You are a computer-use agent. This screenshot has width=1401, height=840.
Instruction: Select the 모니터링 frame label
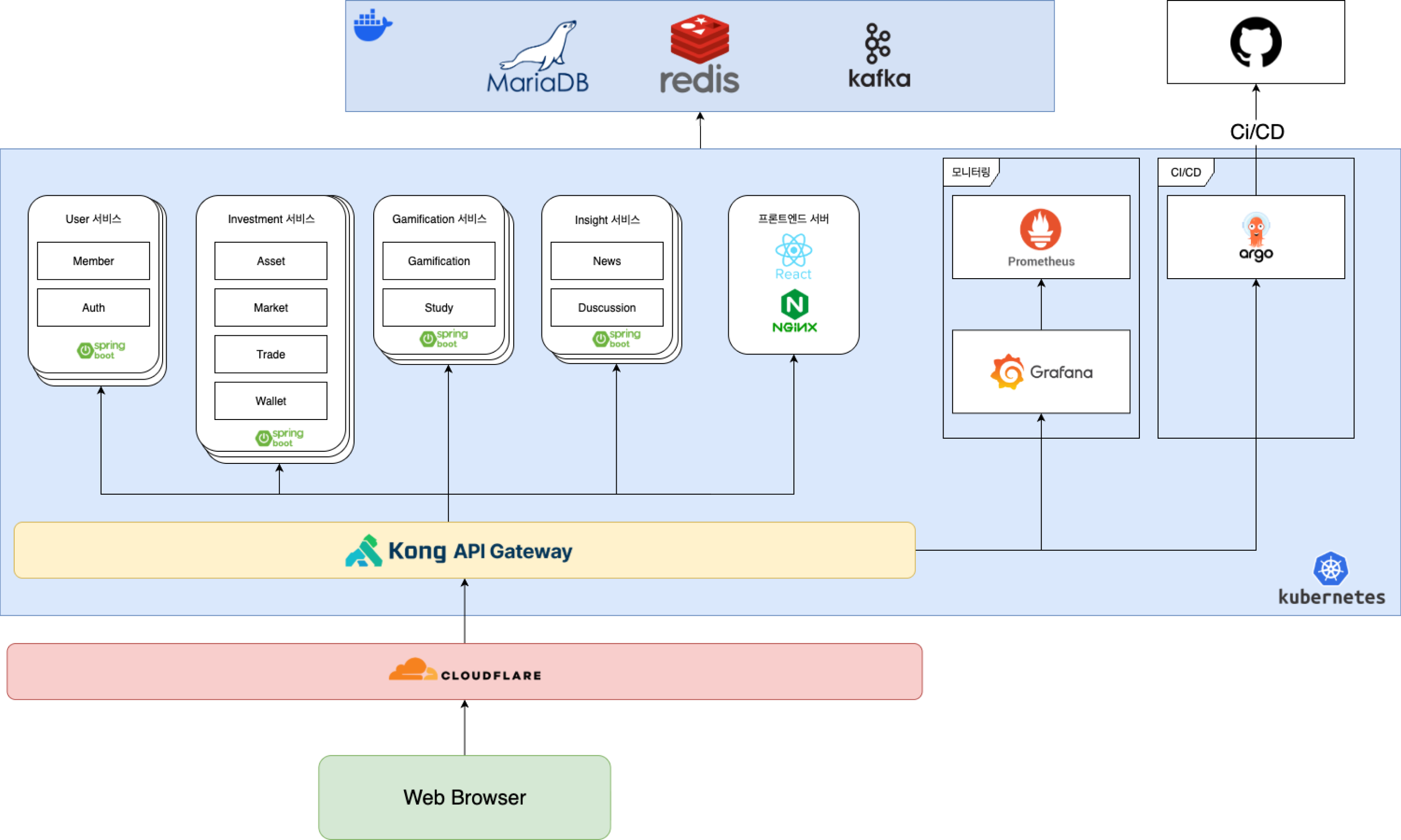[970, 172]
